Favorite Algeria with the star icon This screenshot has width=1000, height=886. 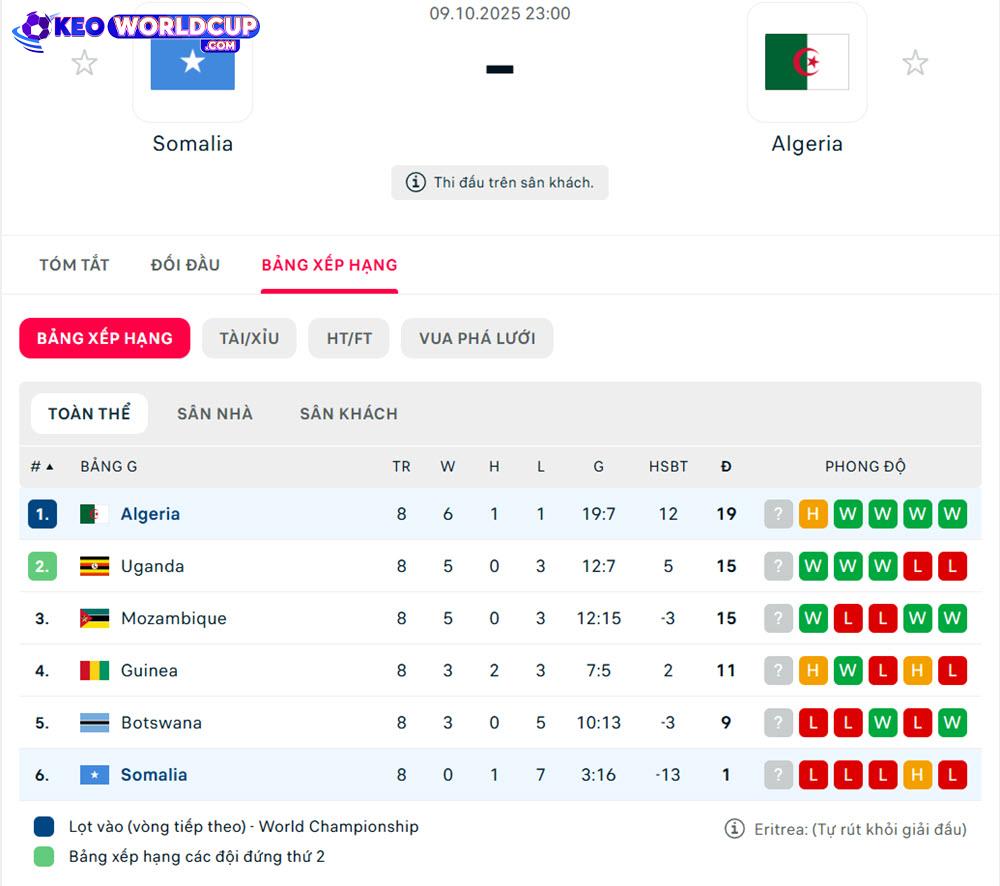[x=915, y=64]
